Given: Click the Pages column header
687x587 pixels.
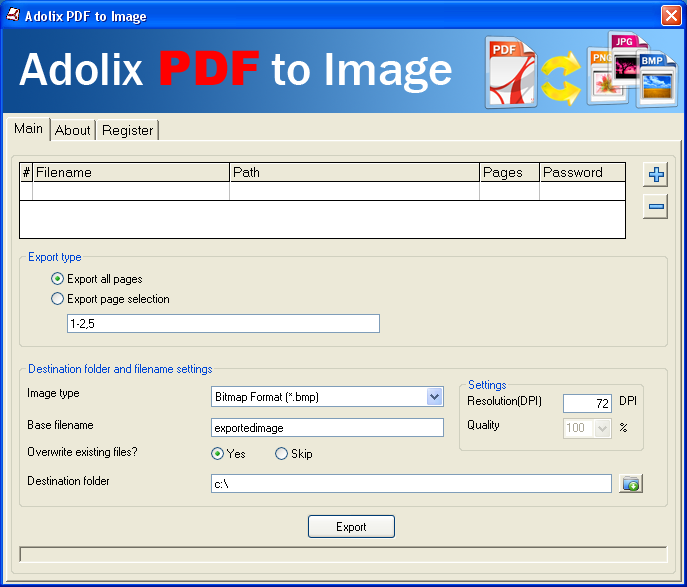Looking at the screenshot, I should [x=509, y=172].
